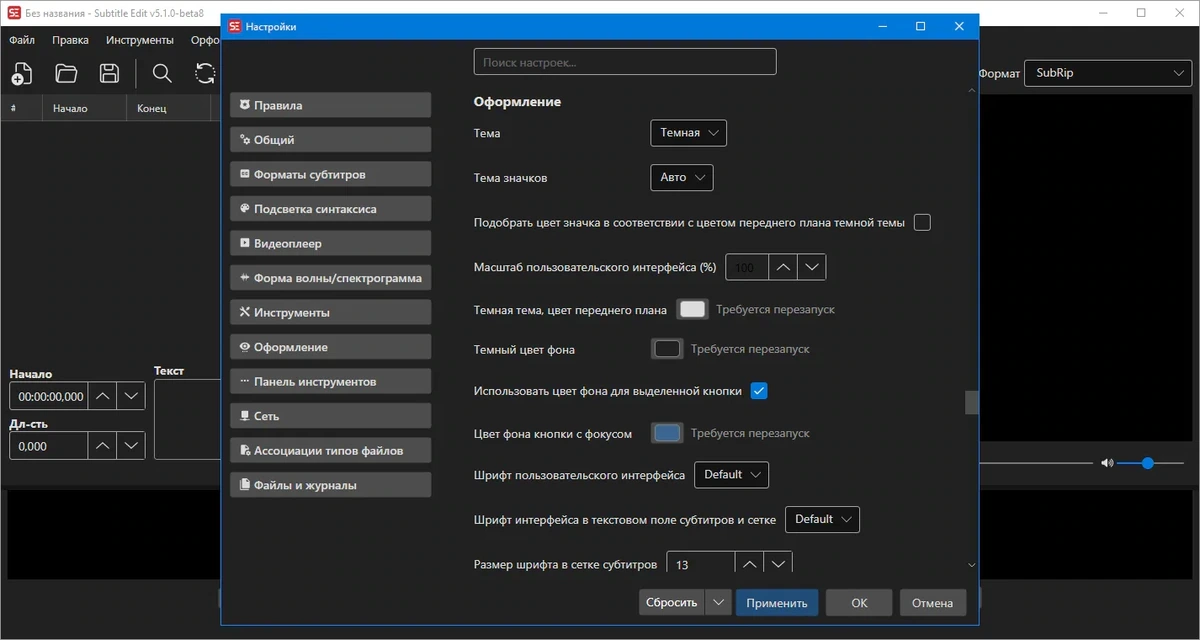Open the Инструменты menu in menu bar
The image size is (1200, 640).
(140, 40)
